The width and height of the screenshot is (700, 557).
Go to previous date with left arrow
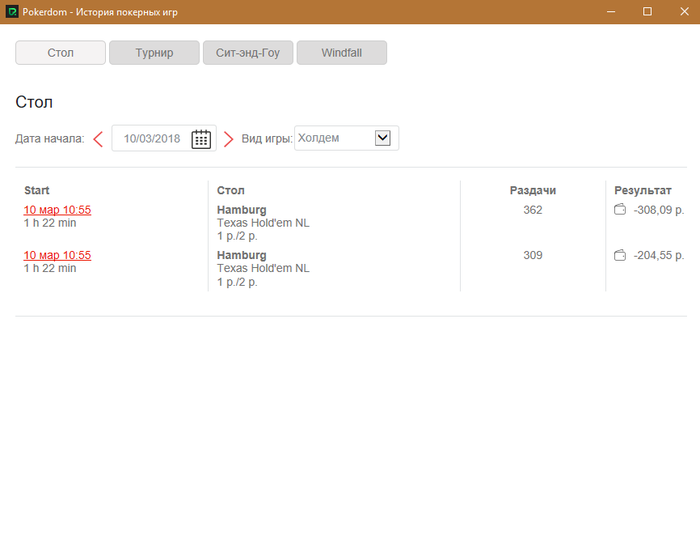coord(98,139)
